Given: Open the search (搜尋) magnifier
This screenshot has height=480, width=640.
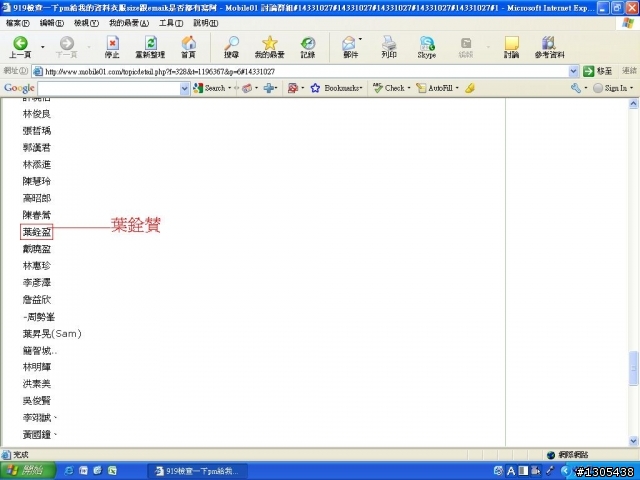Looking at the screenshot, I should (231, 47).
